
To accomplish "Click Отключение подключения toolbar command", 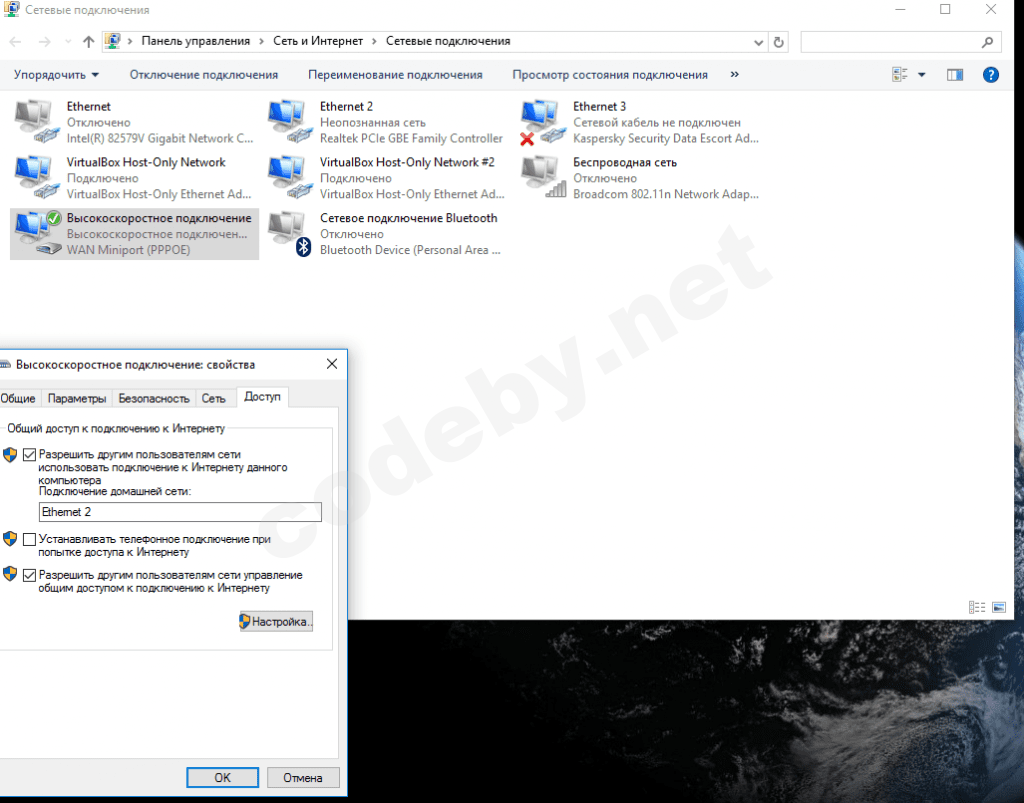I will [204, 74].
